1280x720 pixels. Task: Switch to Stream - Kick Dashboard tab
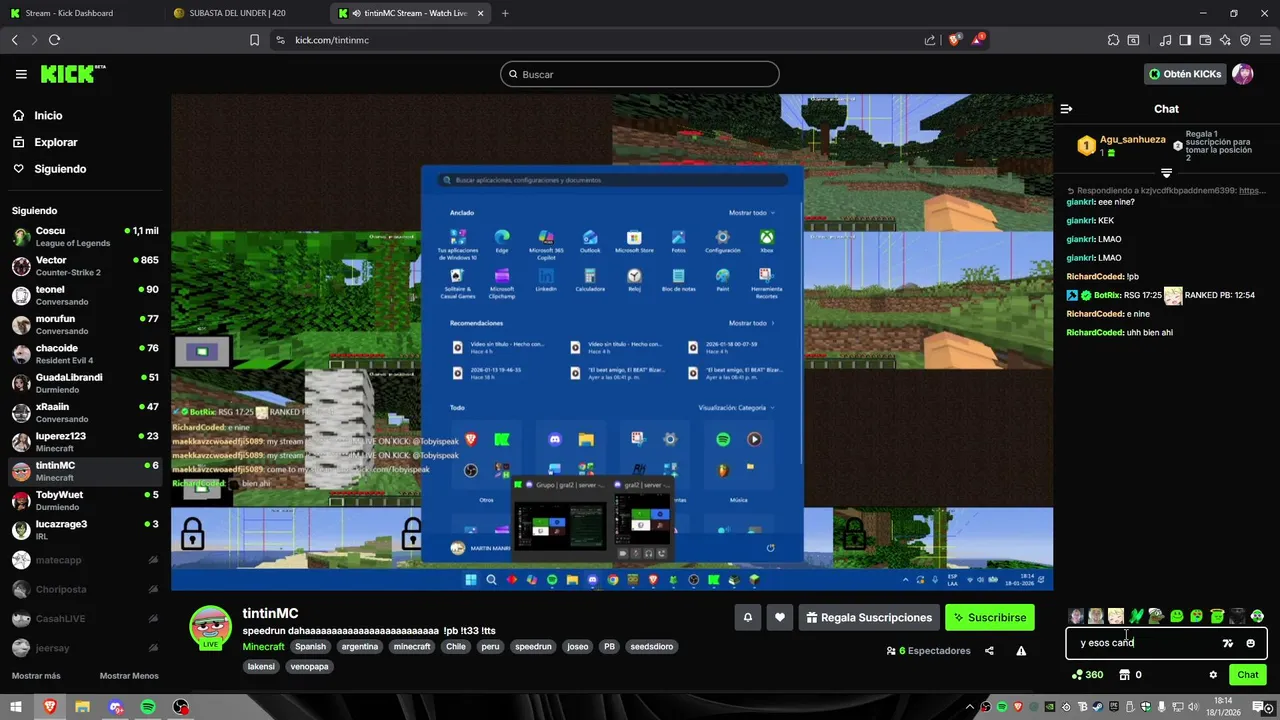pyautogui.click(x=81, y=13)
